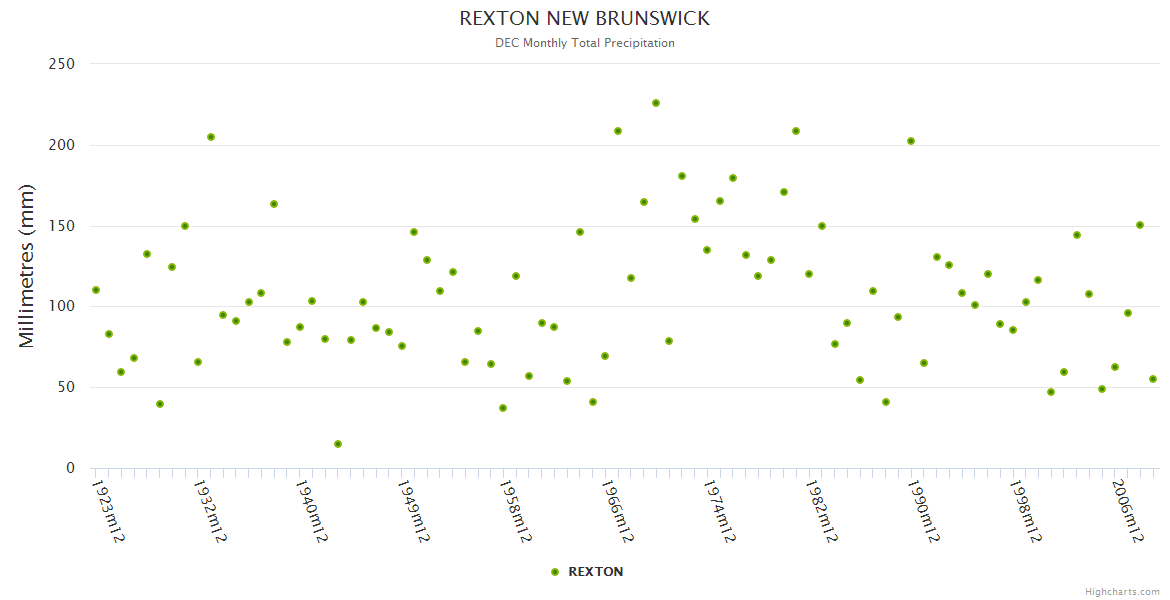Click the 1940m12 x-axis label

312,512
